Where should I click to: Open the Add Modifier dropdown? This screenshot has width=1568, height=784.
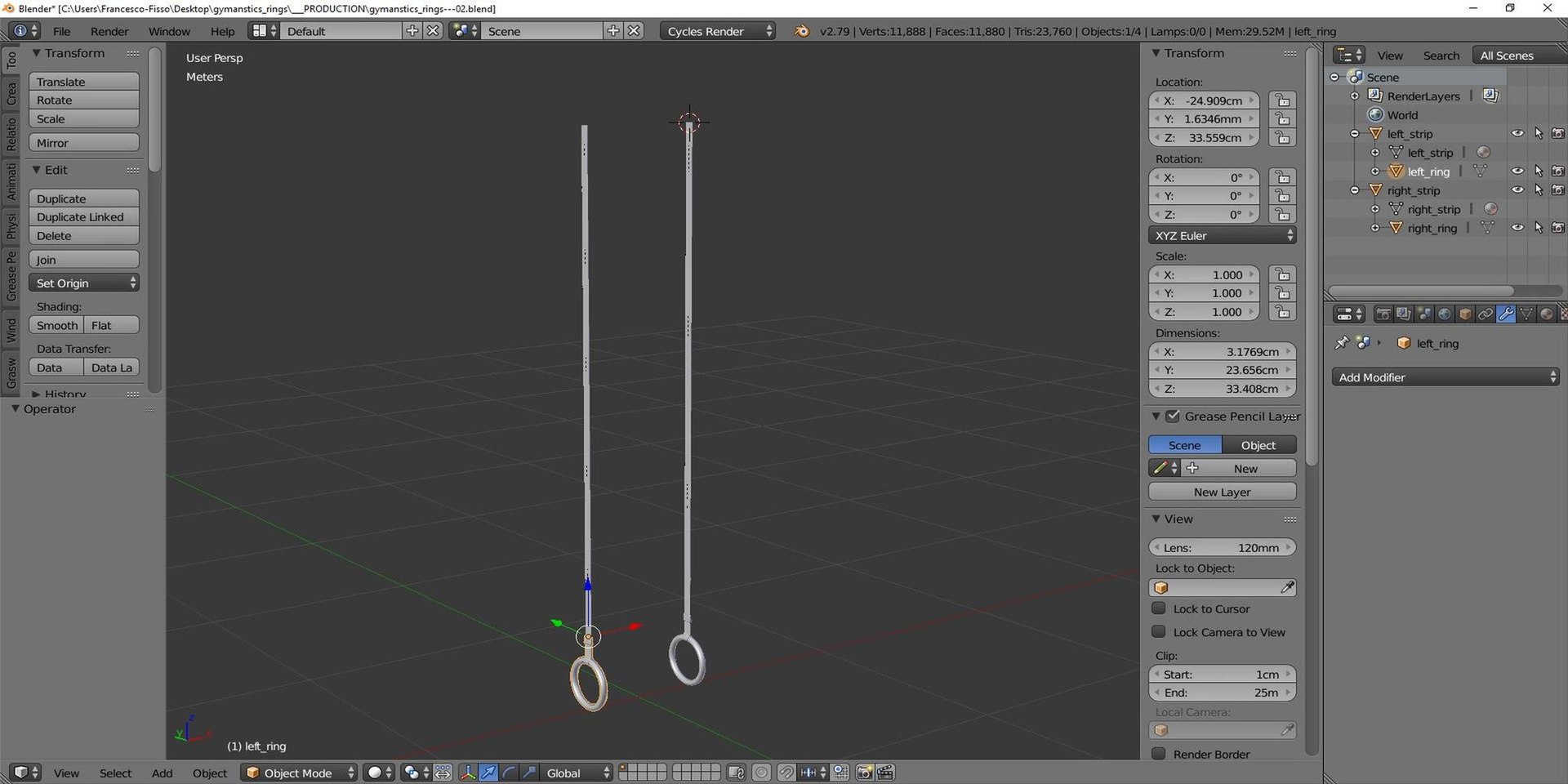tap(1445, 377)
